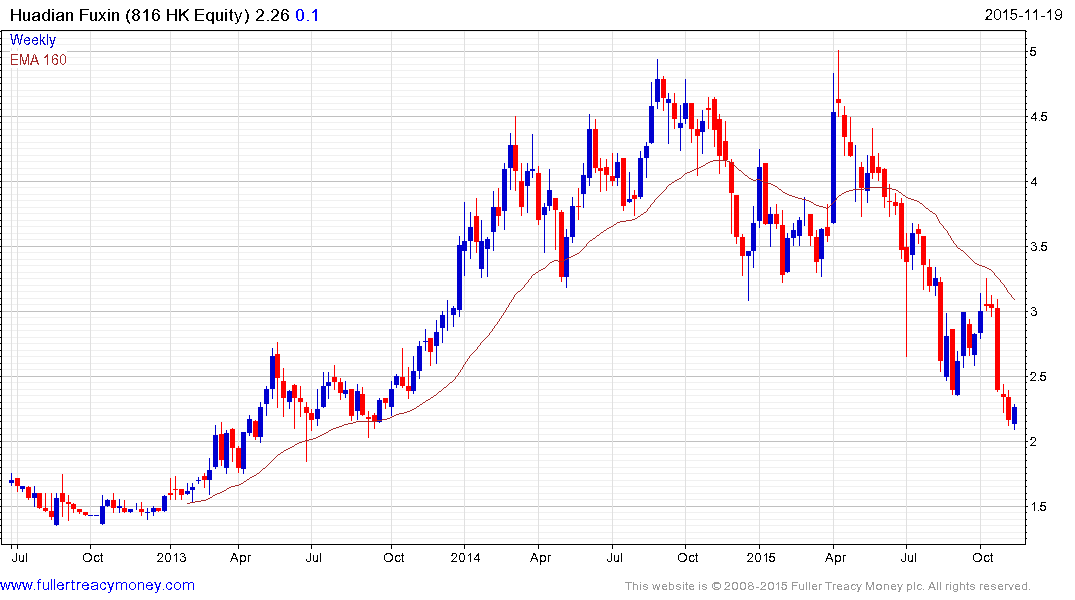Viewport: 1075px width, 600px height.
Task: Click the 2013 x-axis label
Action: tap(171, 557)
